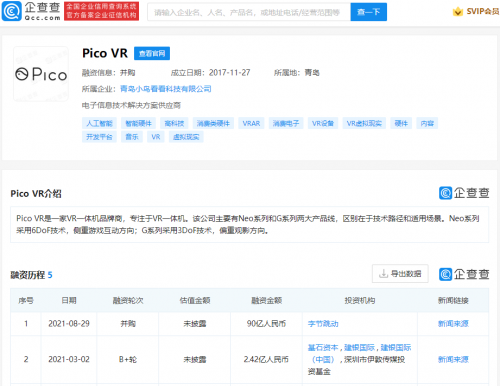Screen dimensions: 500x386
Task: Open 基石资本 investor link
Action: tap(323, 348)
